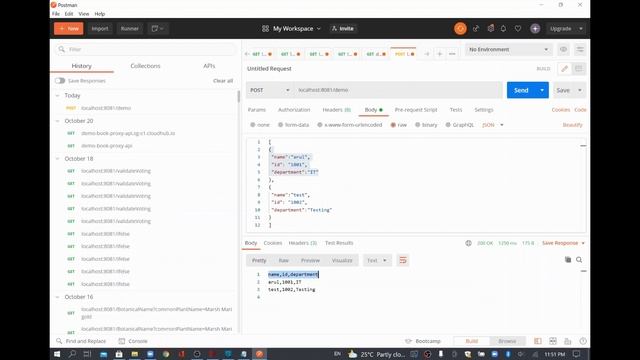Click the Postman taskbar icon
The height and width of the screenshot is (360, 640).
[259, 354]
